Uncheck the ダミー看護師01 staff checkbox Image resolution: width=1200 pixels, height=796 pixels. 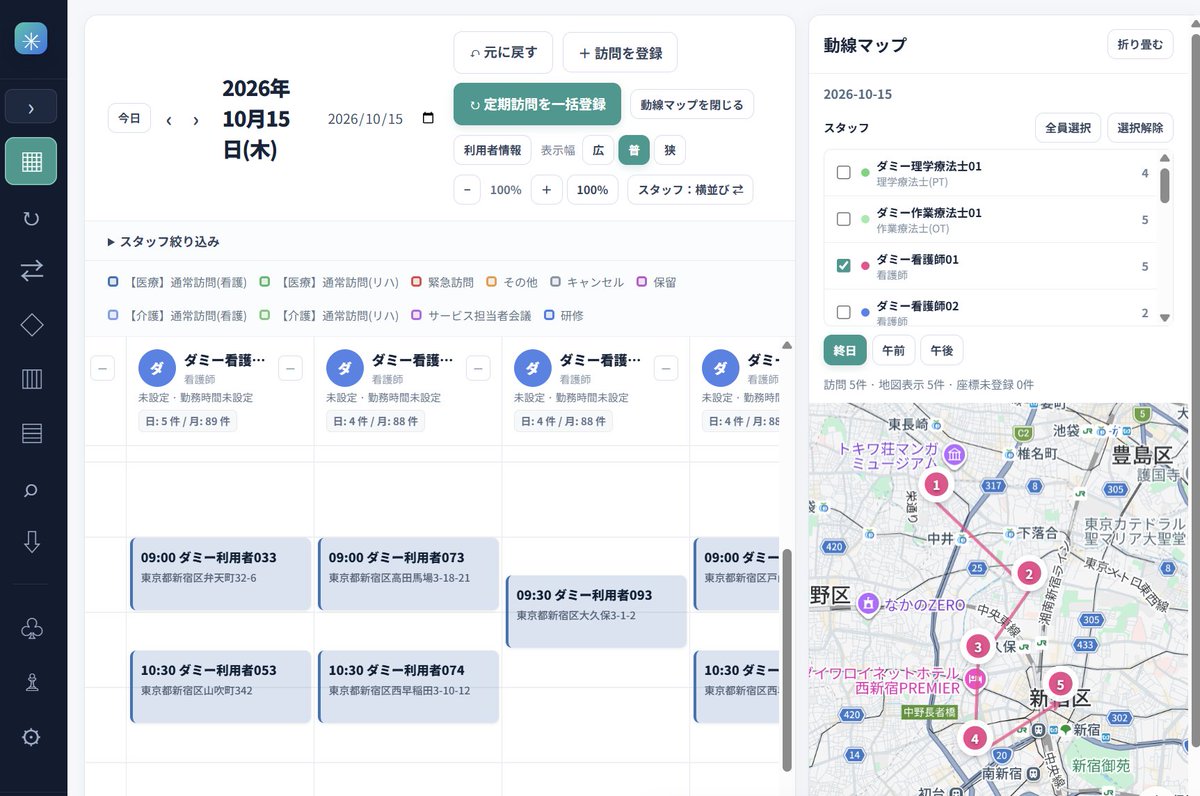pyautogui.click(x=843, y=266)
